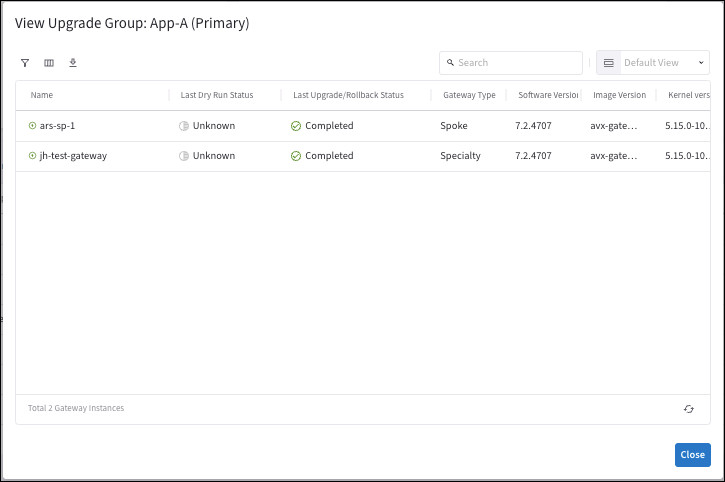
Task: Sort by the Gateway Type column header
Action: point(469,95)
